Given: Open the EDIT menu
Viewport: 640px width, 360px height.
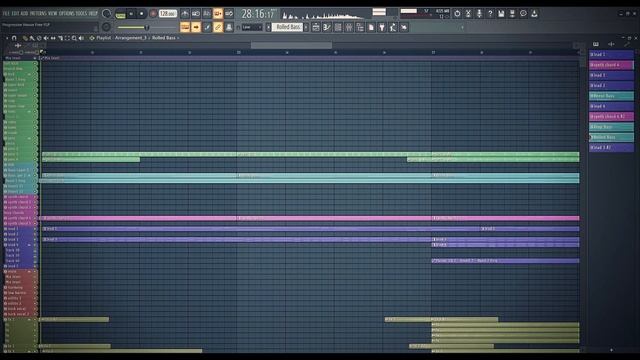Looking at the screenshot, I should coord(15,13).
